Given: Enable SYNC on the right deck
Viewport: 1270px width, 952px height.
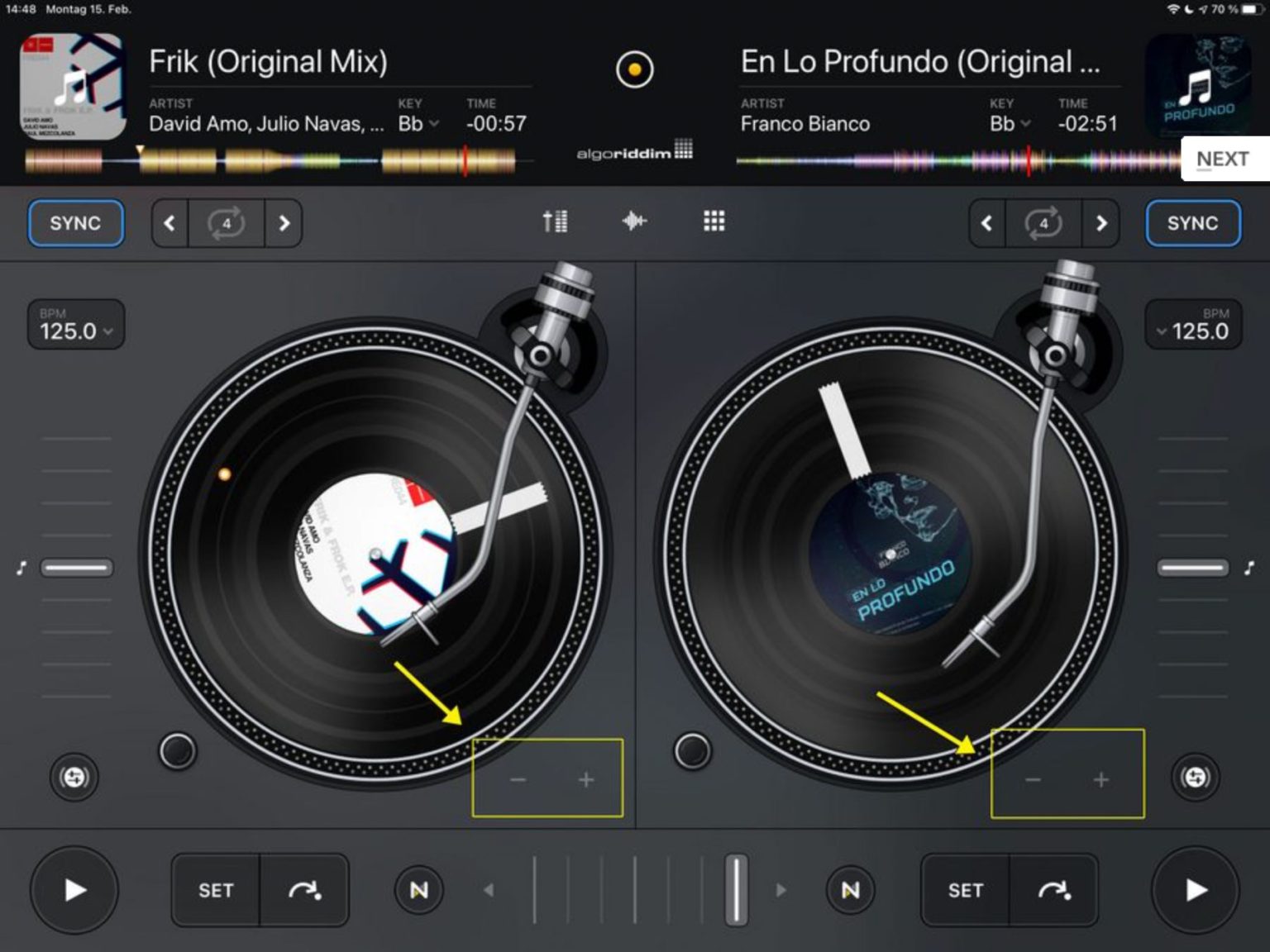Looking at the screenshot, I should point(1193,222).
